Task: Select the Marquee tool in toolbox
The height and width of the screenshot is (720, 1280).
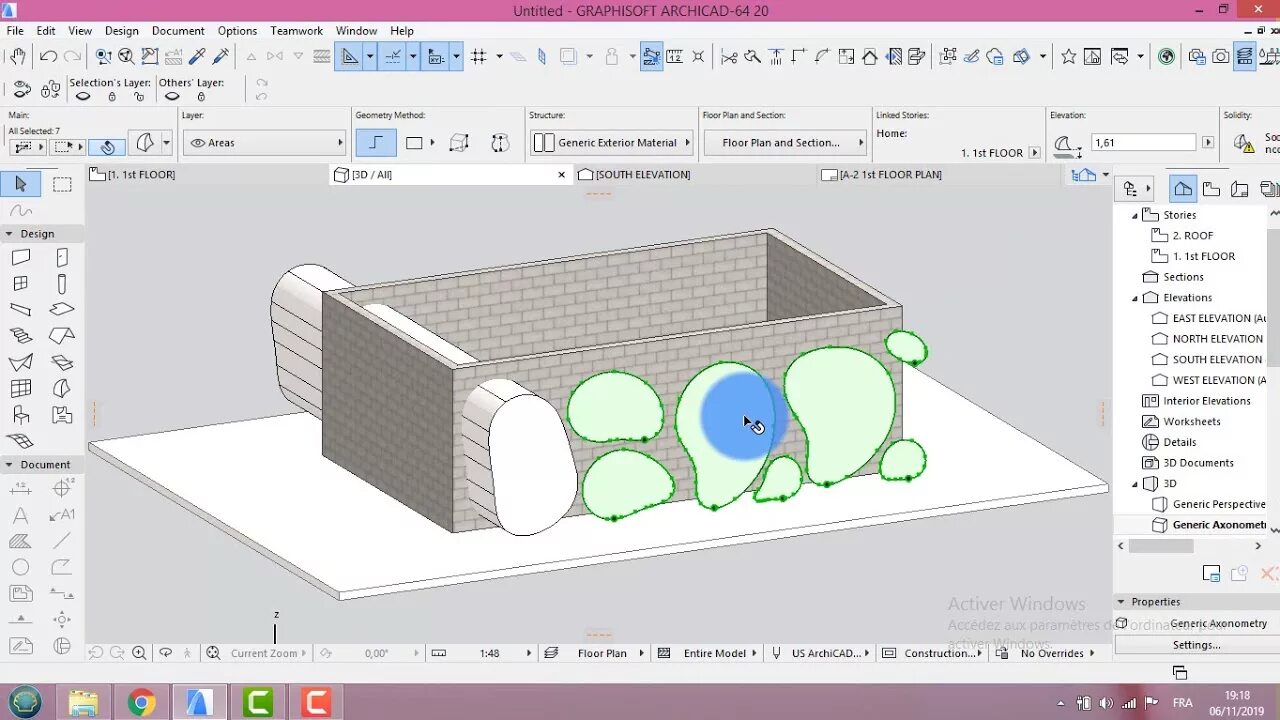Action: click(x=62, y=184)
